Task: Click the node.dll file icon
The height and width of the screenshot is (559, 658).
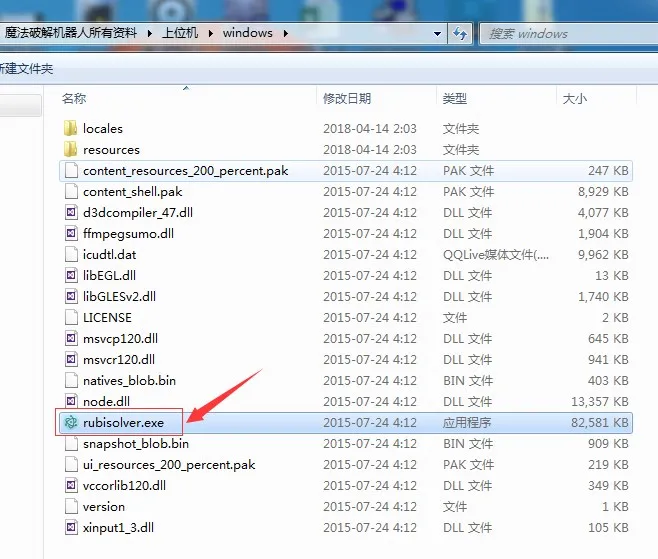Action: coord(71,401)
